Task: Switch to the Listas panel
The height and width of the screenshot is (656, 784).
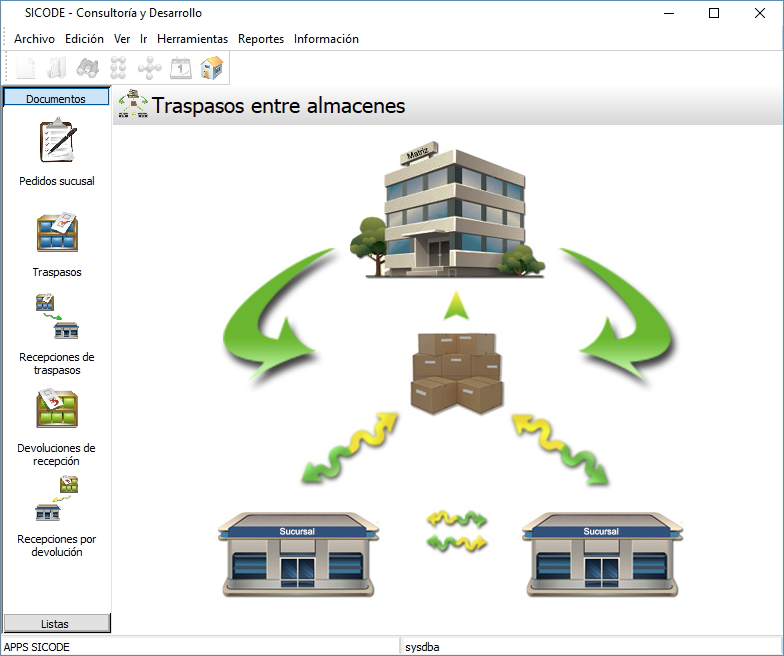Action: point(56,624)
